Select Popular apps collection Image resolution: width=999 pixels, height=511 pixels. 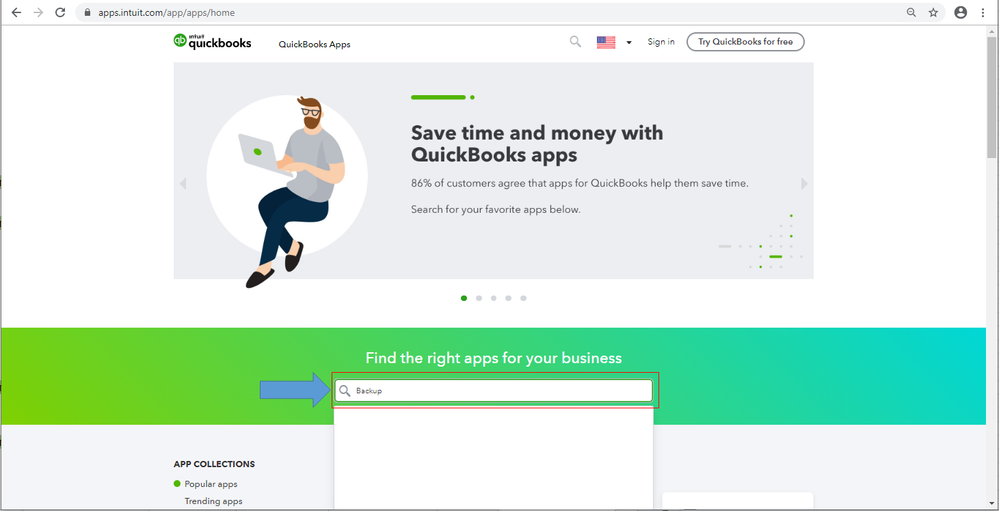tap(211, 484)
